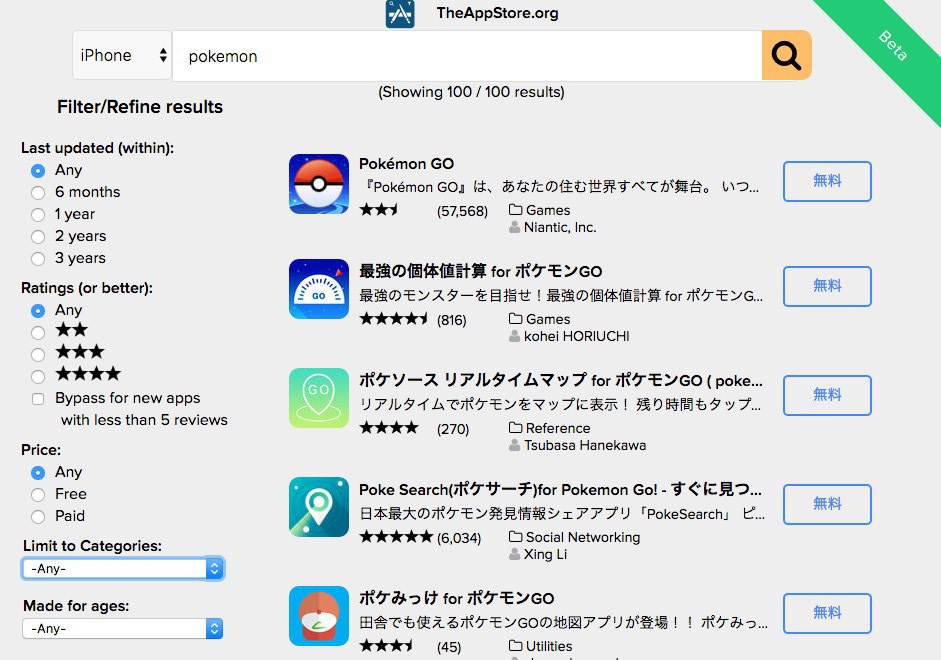Open the iPhone device dropdown
The width and height of the screenshot is (941, 660).
pos(122,55)
